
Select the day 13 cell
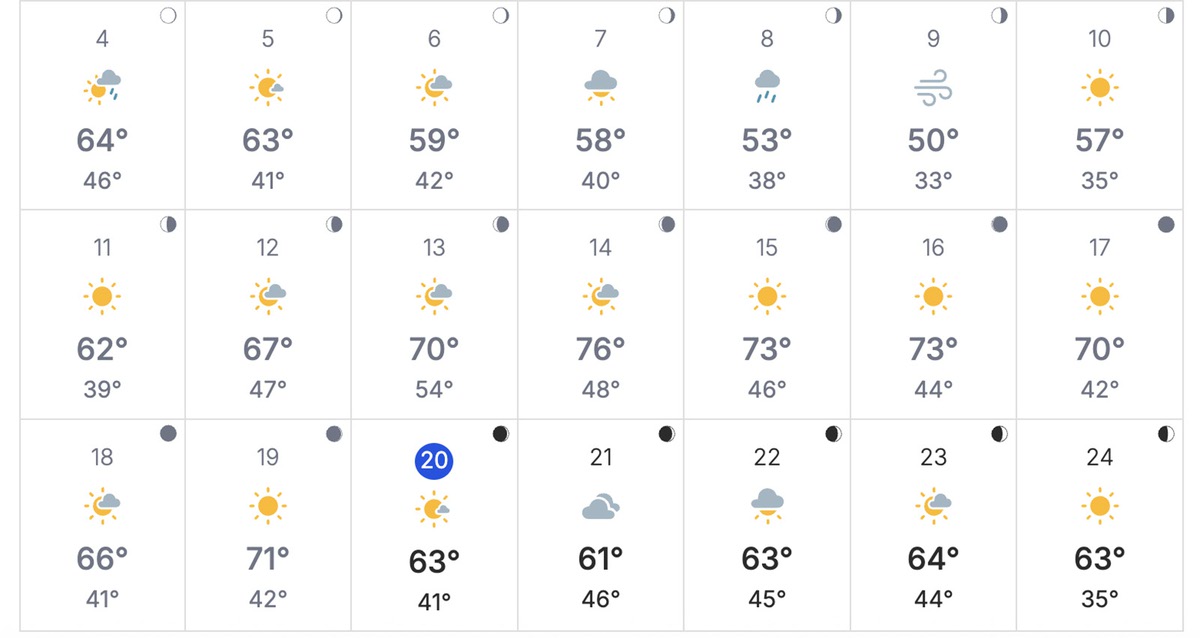tap(433, 315)
